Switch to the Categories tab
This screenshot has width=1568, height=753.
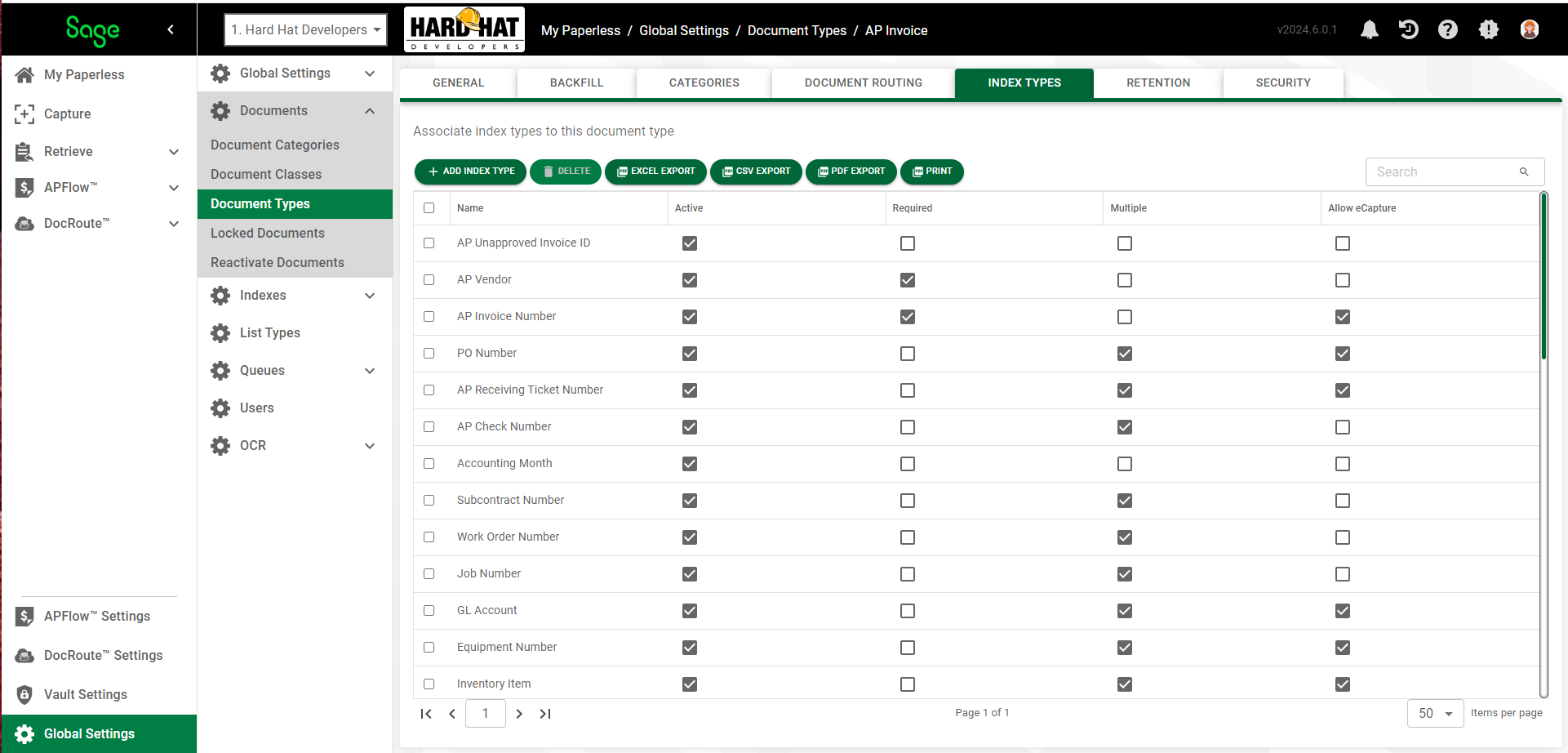704,83
